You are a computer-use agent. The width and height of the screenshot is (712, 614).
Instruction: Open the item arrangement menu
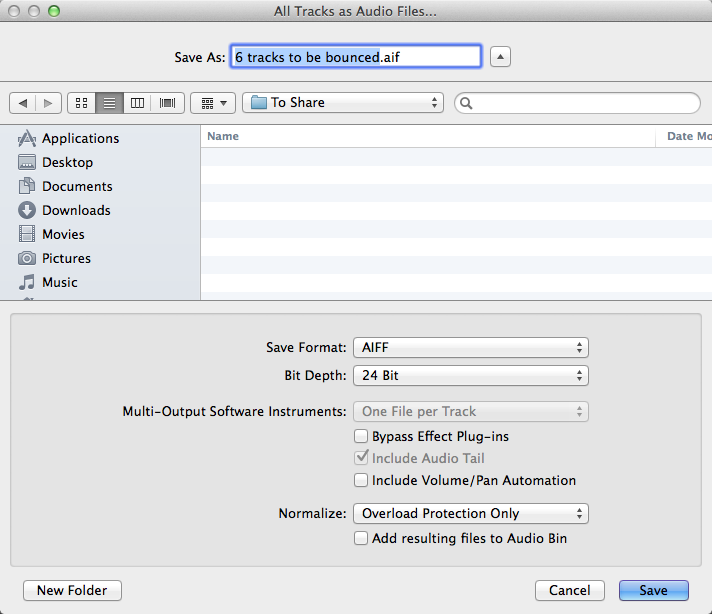(212, 103)
